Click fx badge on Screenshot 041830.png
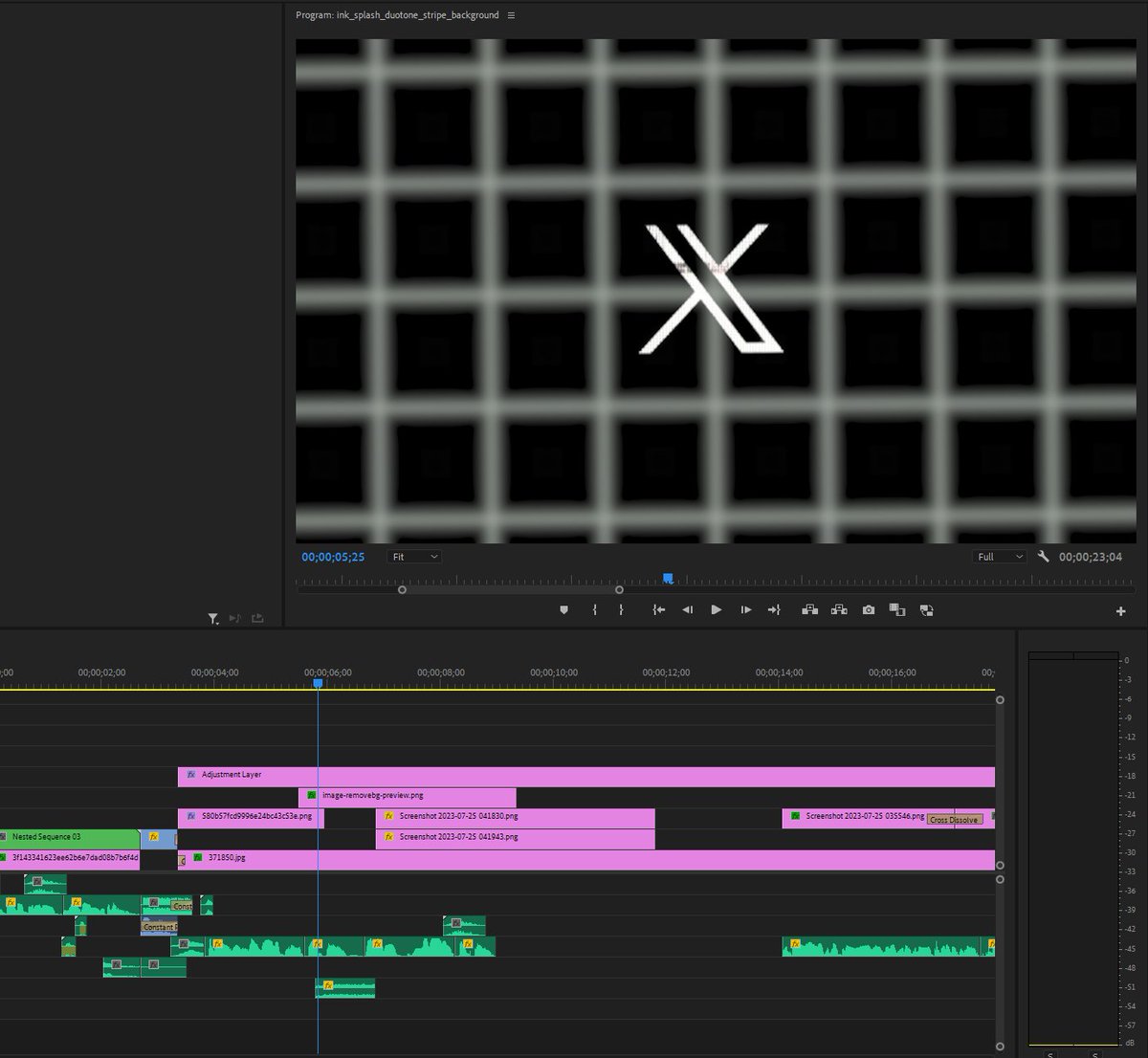1148x1058 pixels. (x=388, y=816)
